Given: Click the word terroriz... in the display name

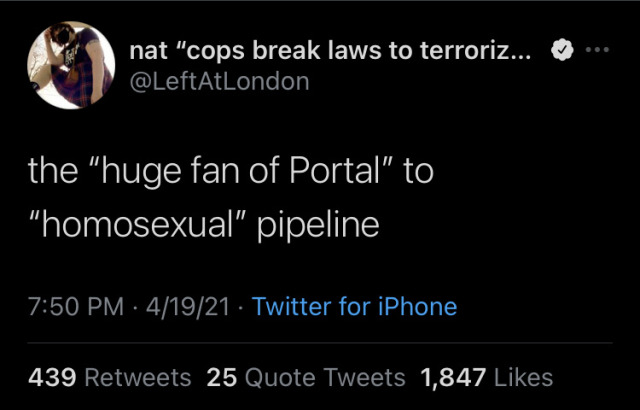Looking at the screenshot, I should (486, 51).
